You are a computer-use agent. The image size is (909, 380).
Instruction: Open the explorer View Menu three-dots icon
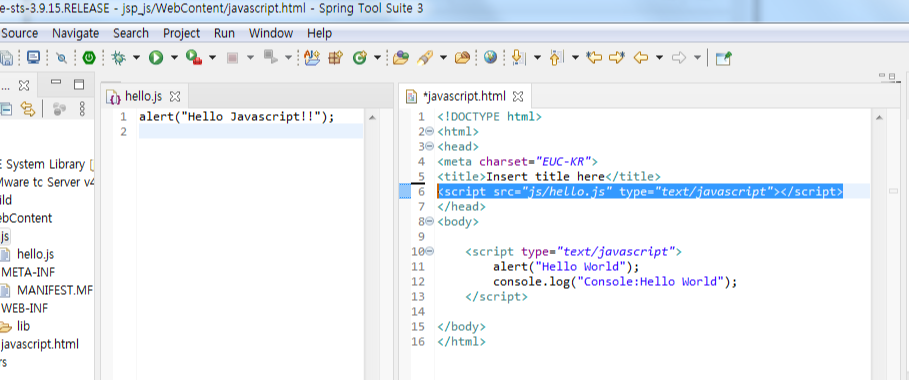coord(82,108)
